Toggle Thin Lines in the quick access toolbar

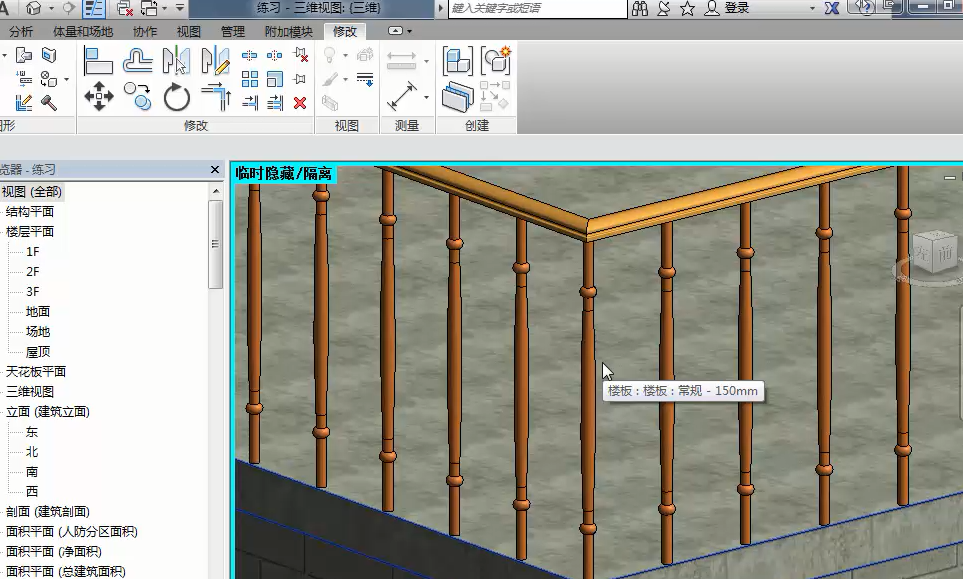click(x=93, y=9)
